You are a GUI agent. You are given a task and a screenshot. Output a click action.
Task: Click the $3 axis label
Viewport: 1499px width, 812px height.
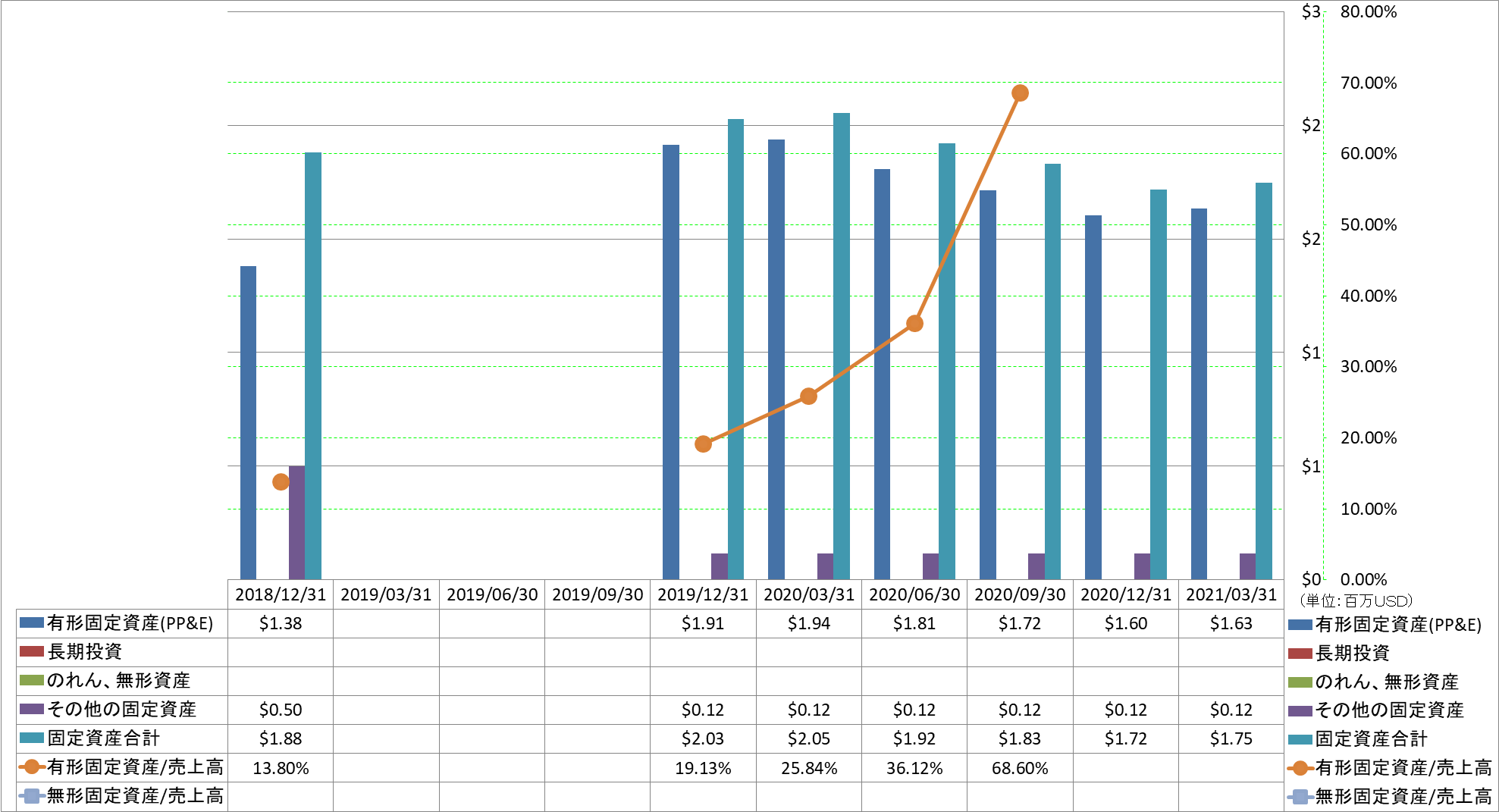(1311, 11)
